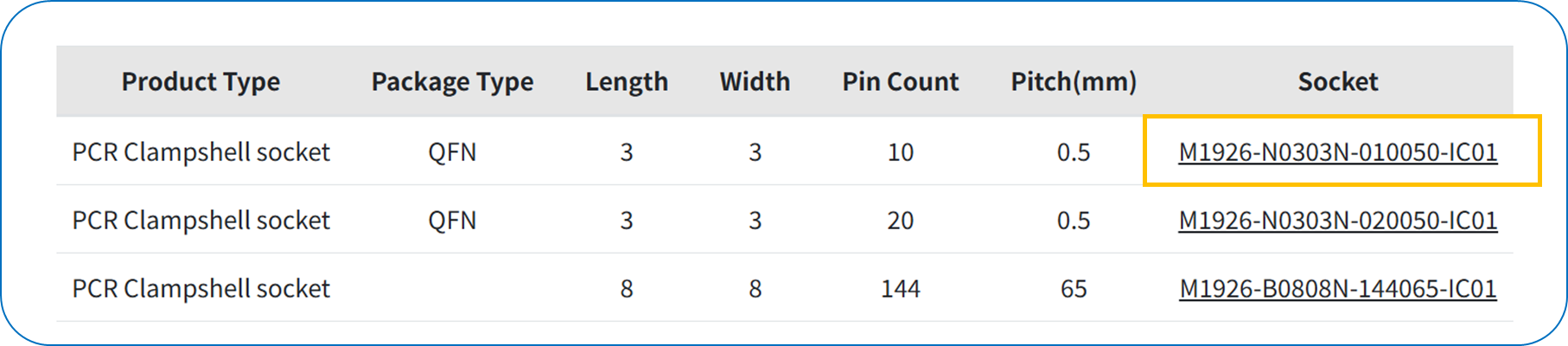The width and height of the screenshot is (1568, 346).
Task: Click the pin count value 10
Action: 901,152
